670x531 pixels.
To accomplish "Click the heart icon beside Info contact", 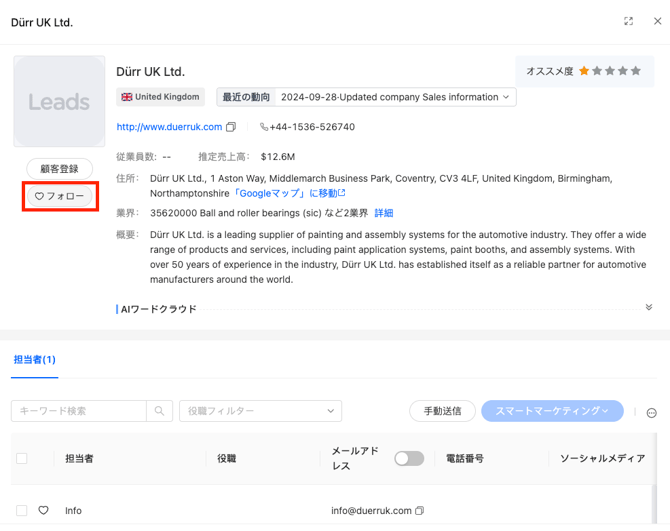I will [x=43, y=510].
